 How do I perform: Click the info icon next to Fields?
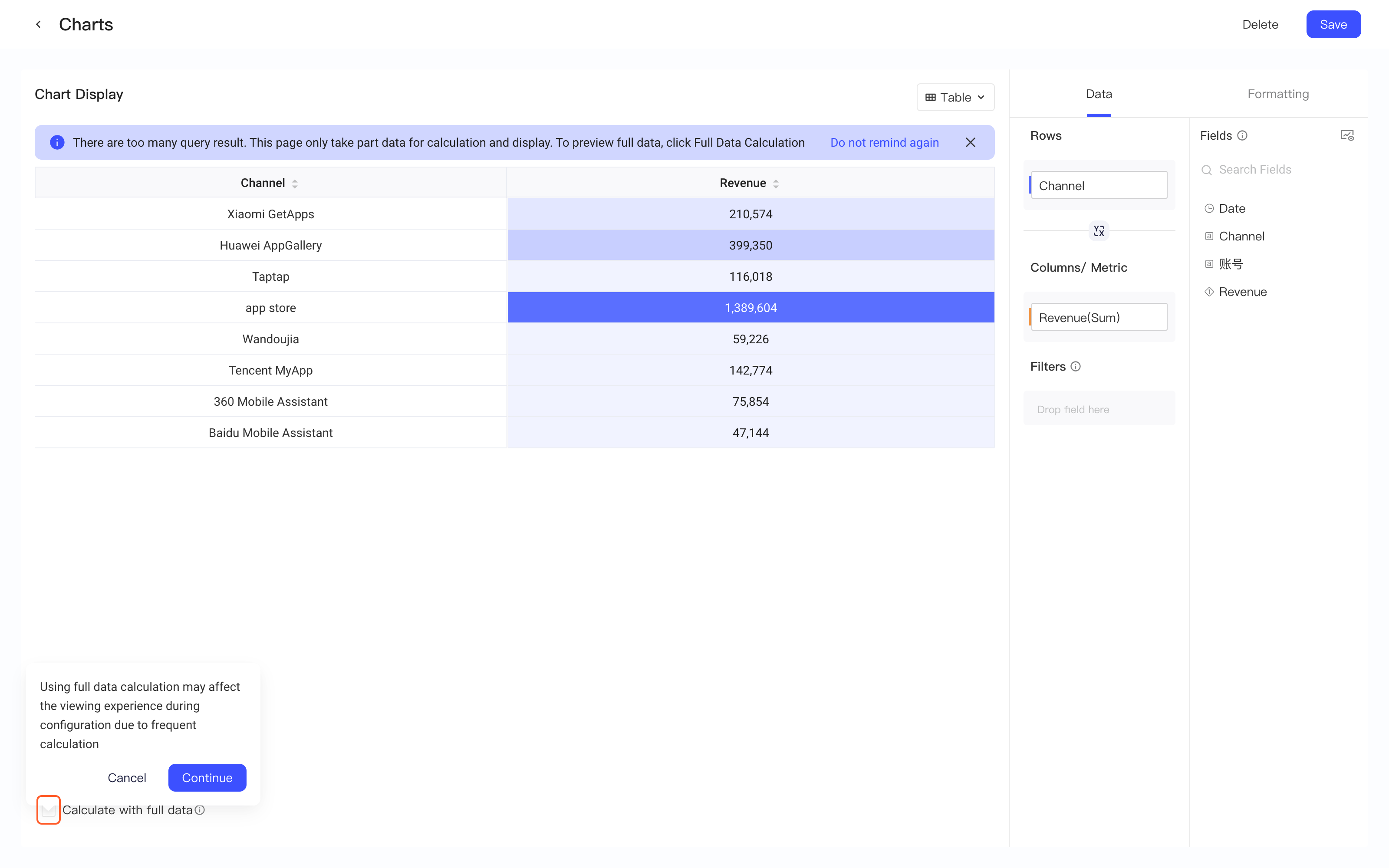tap(1242, 135)
